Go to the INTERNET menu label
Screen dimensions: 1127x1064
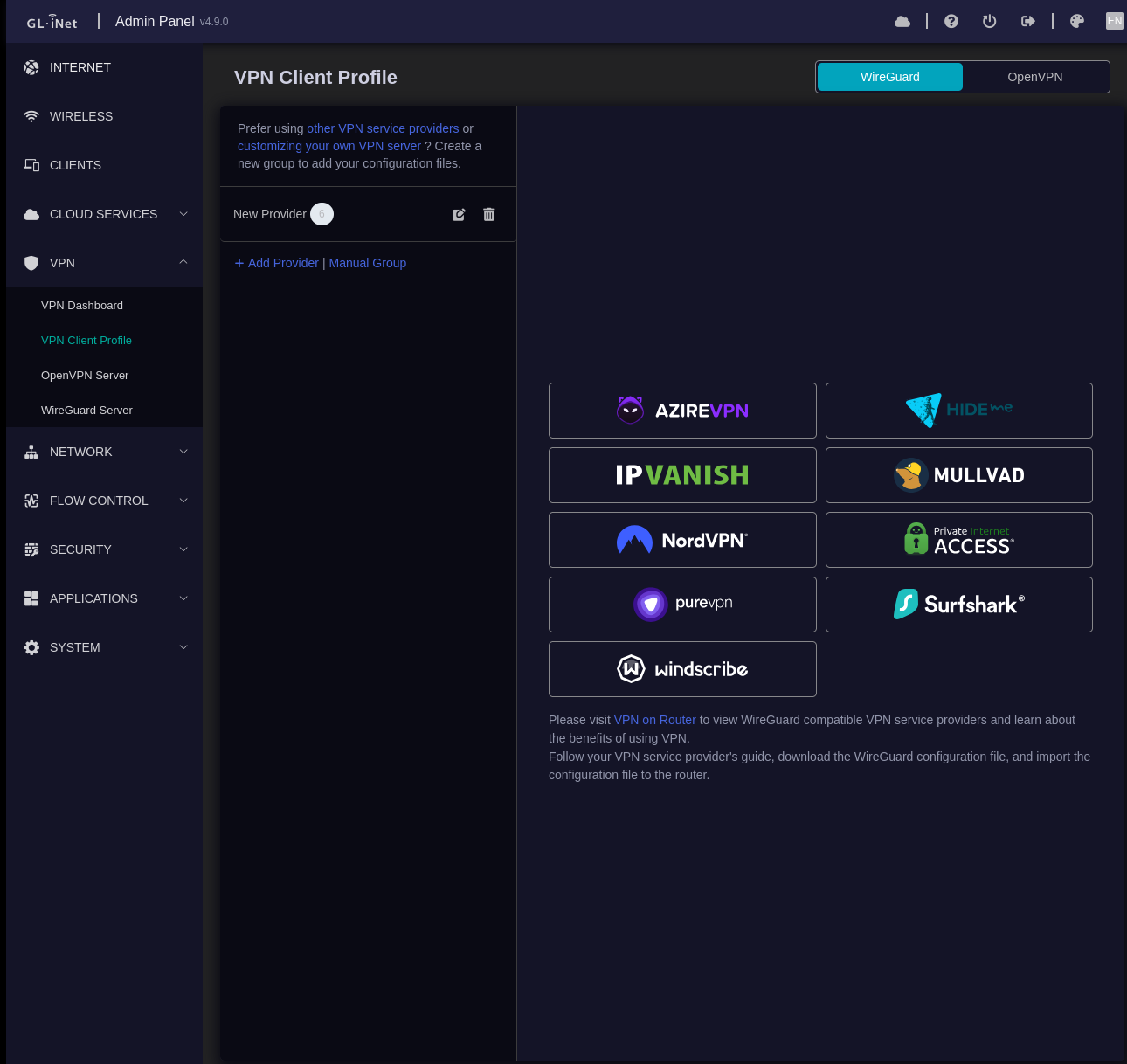coord(80,67)
